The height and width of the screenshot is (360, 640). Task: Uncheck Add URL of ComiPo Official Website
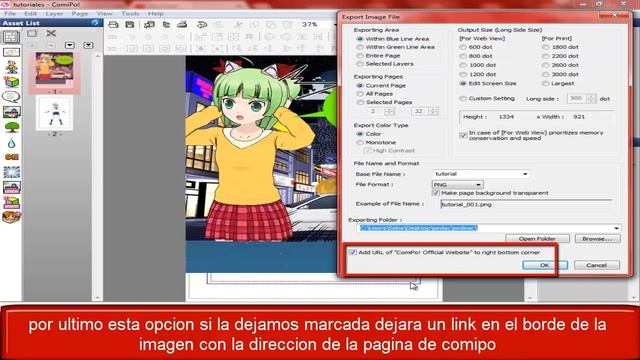point(353,252)
